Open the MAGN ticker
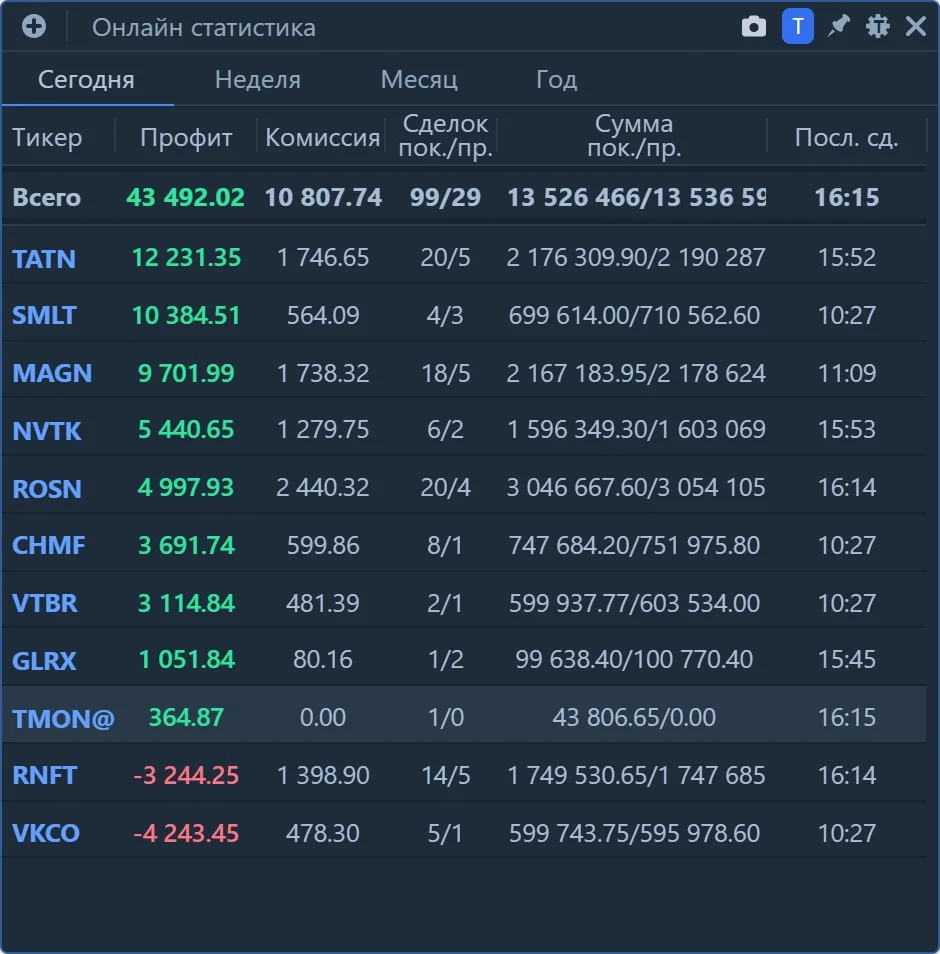 tap(52, 373)
